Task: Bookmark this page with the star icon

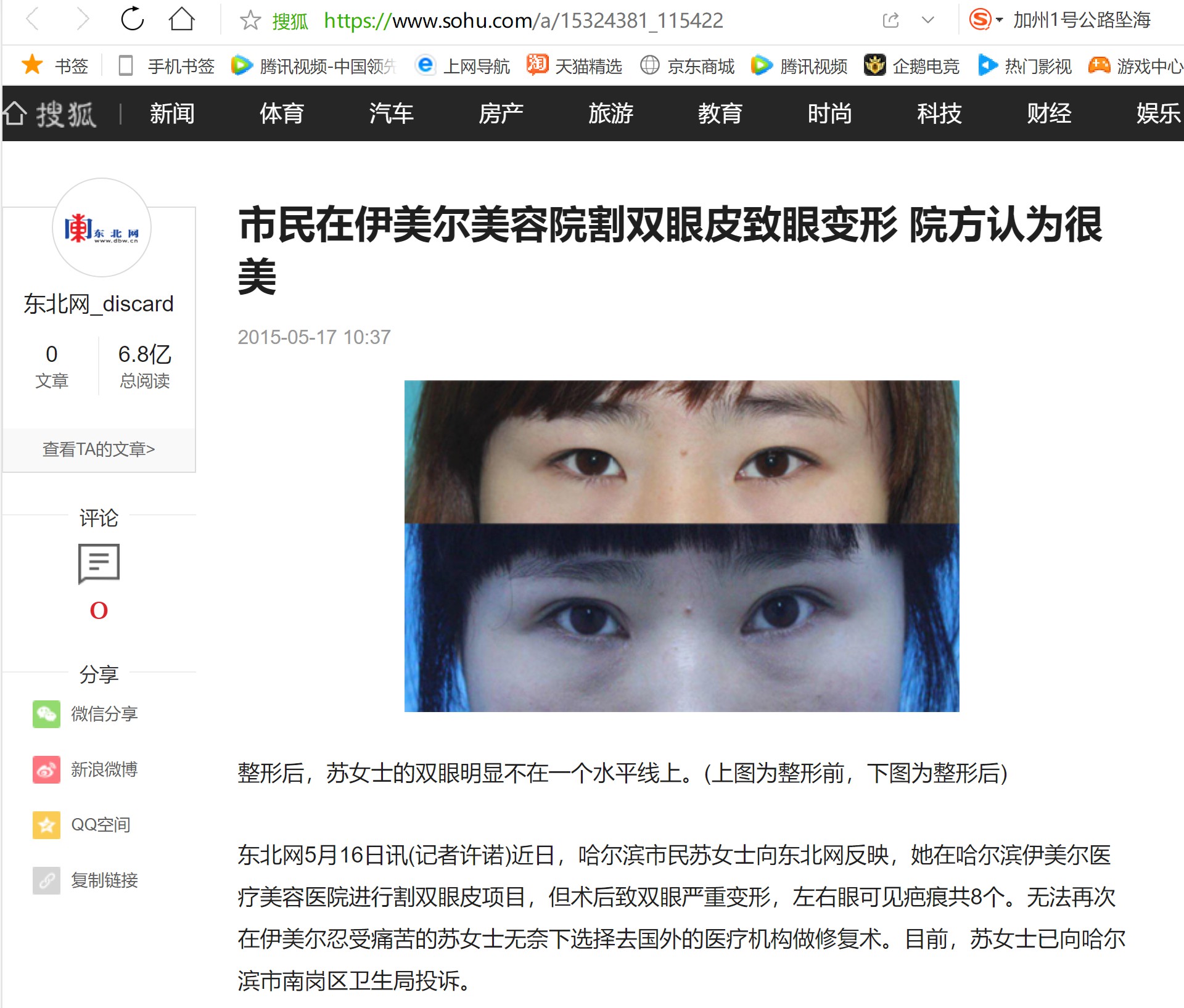Action: coord(250,20)
